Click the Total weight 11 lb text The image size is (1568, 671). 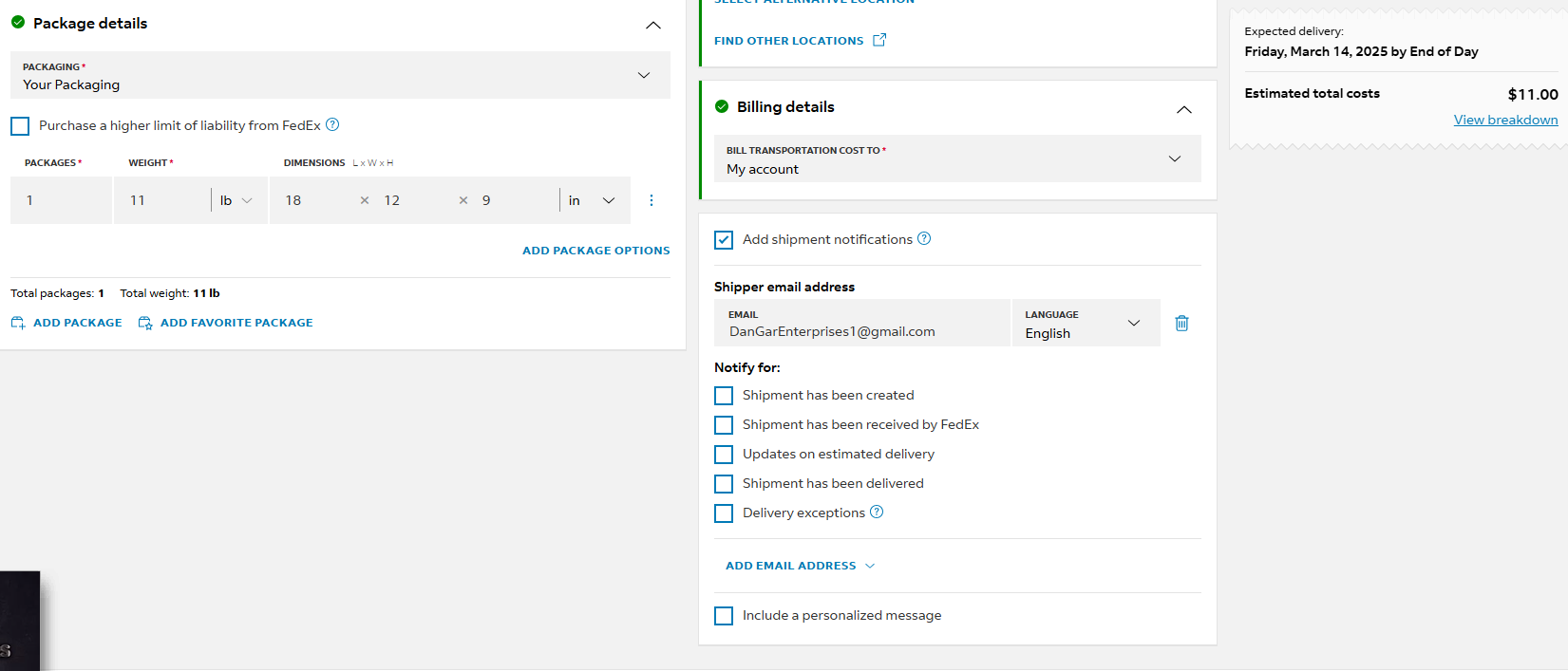[170, 293]
